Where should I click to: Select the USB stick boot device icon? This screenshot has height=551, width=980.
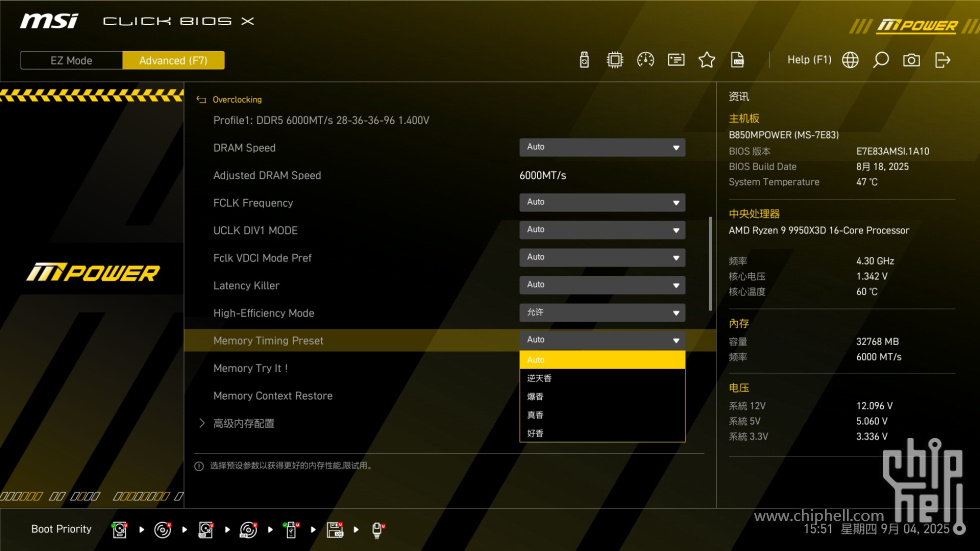pos(291,530)
